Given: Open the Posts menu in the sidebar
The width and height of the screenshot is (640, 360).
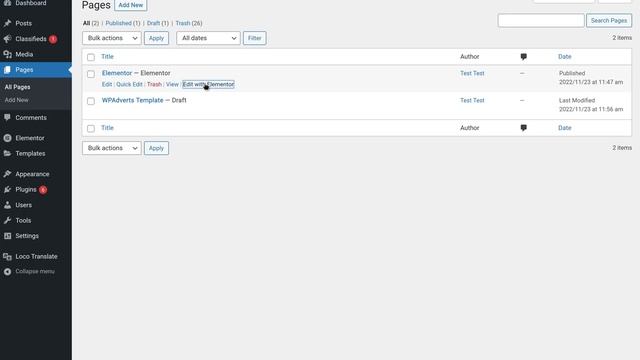Looking at the screenshot, I should [23, 23].
